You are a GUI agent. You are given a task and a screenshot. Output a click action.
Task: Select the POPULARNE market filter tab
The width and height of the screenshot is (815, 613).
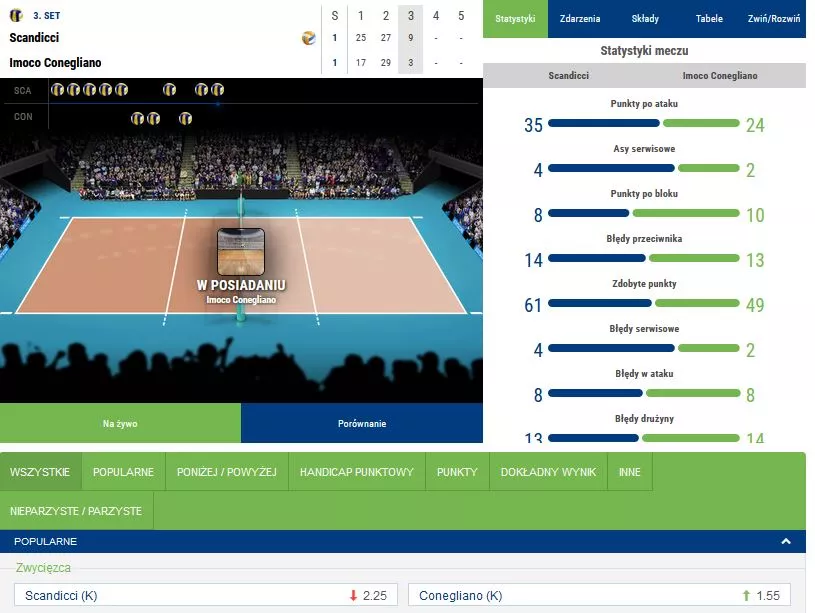[x=123, y=472]
